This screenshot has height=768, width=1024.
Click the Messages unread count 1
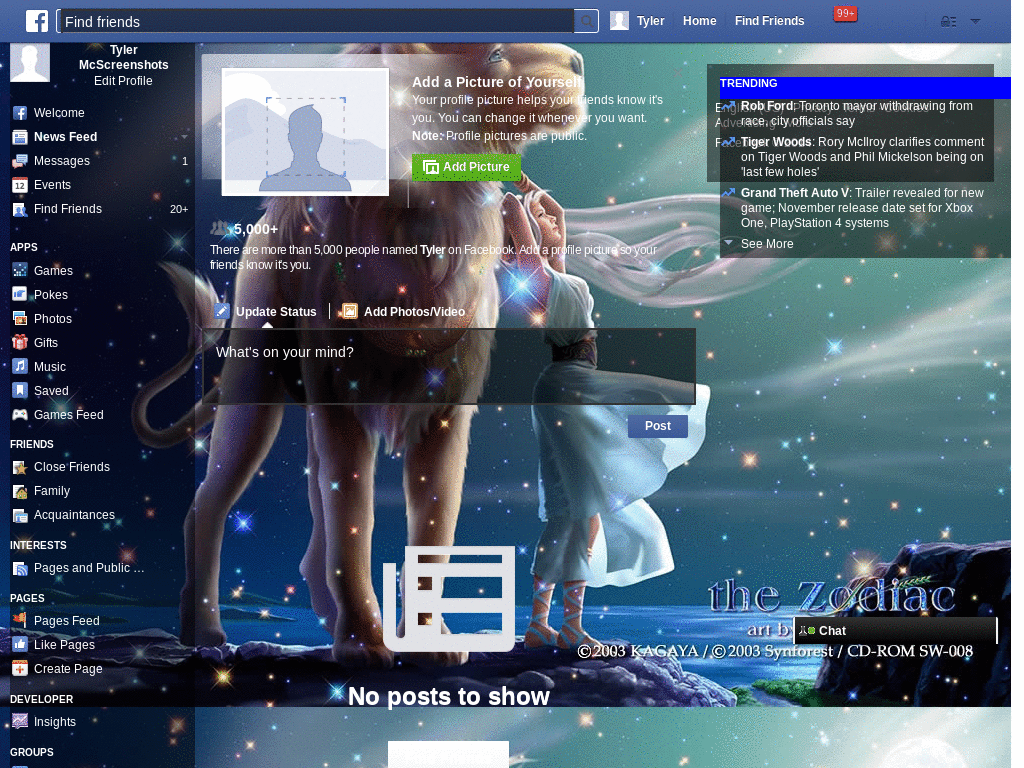(185, 161)
